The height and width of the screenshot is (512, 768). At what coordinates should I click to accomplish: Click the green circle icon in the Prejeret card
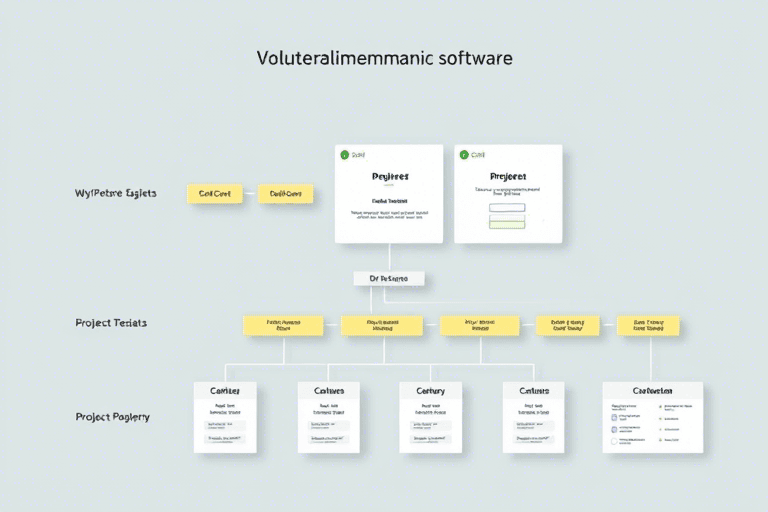462,155
